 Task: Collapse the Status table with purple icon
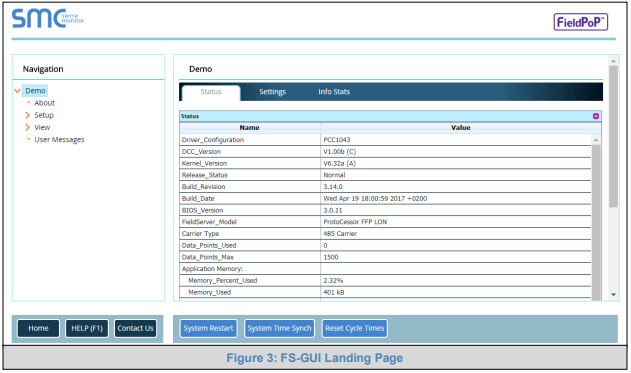click(596, 116)
